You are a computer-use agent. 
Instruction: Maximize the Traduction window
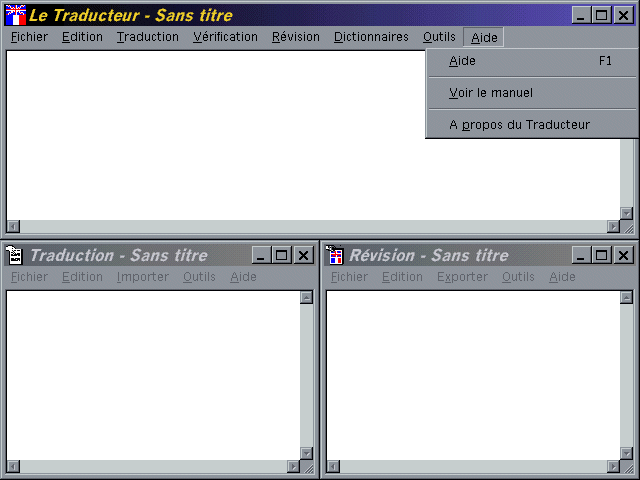pyautogui.click(x=281, y=256)
